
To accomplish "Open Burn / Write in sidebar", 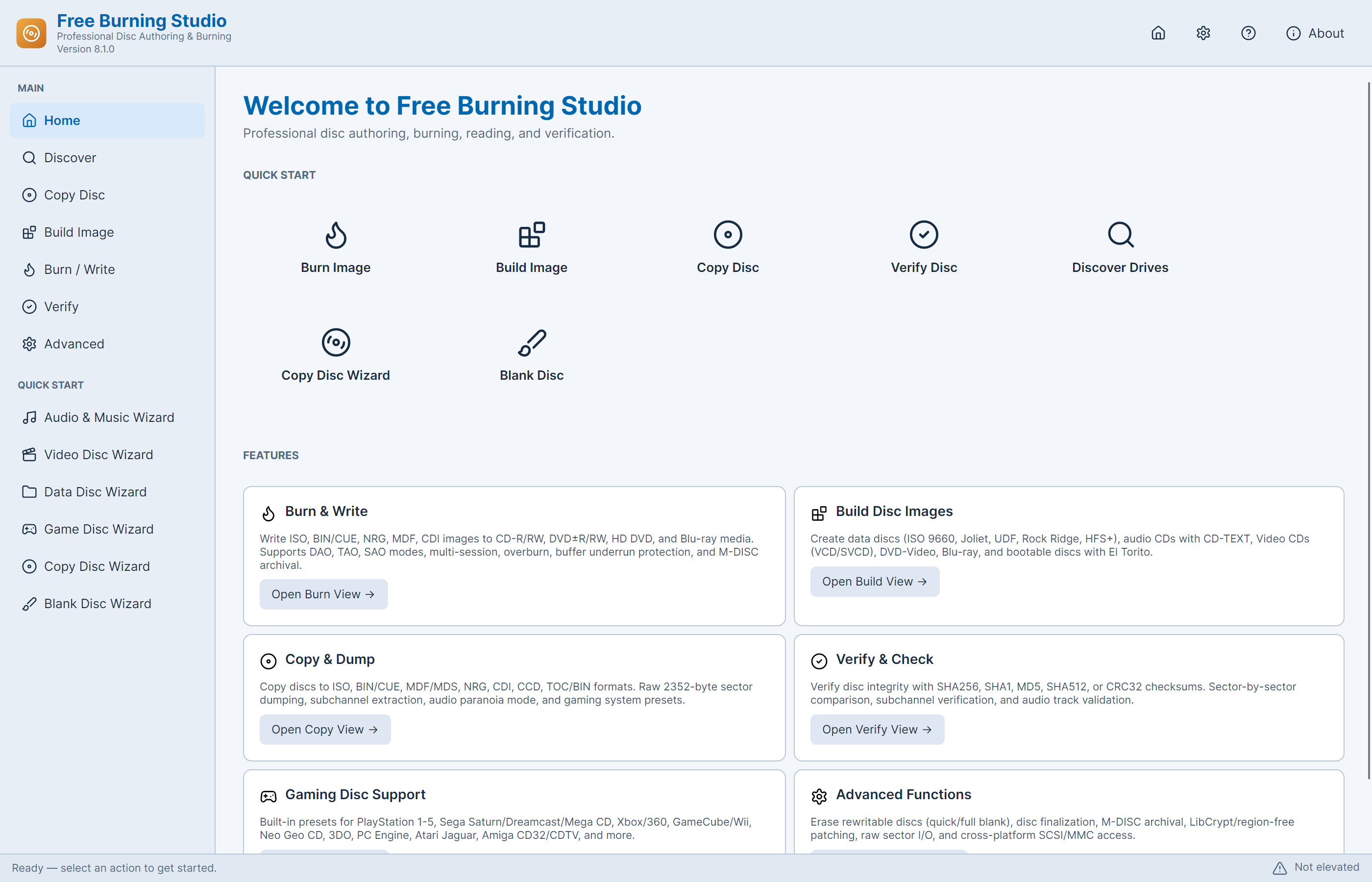I will (x=107, y=269).
